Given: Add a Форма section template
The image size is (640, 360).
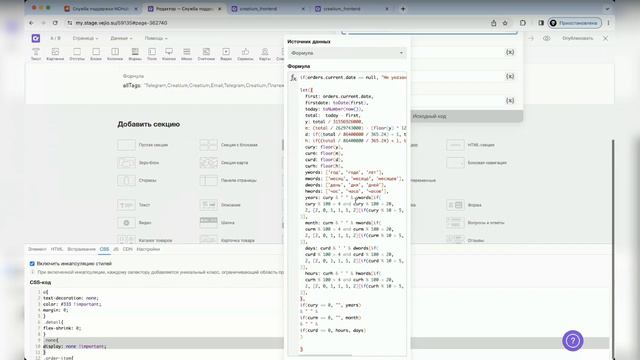Looking at the screenshot, I should tap(464, 205).
